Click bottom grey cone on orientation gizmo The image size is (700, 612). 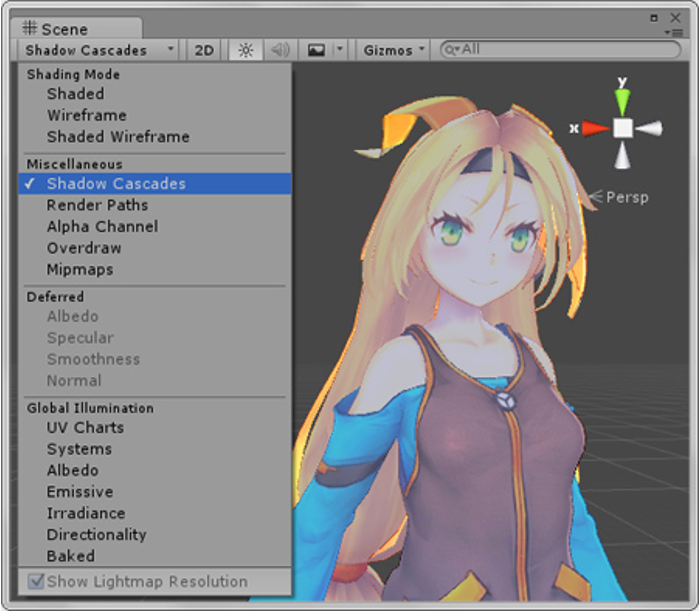[622, 155]
